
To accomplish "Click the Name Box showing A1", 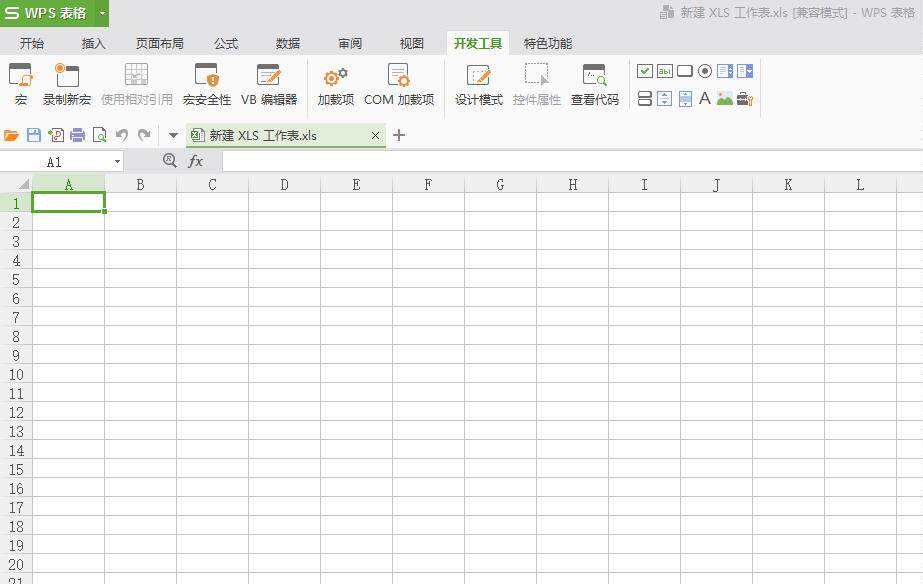I will pyautogui.click(x=56, y=162).
